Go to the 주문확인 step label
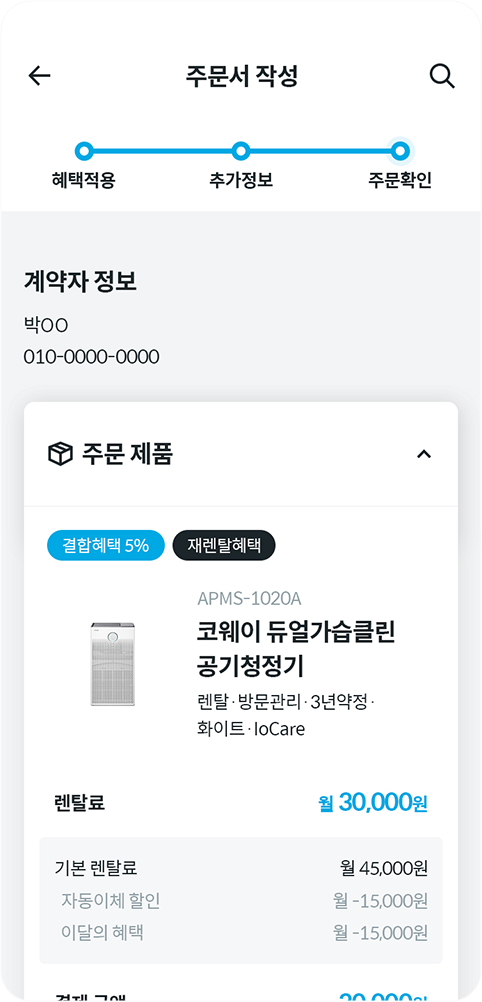Viewport: 482px width, 1002px height. point(400,181)
